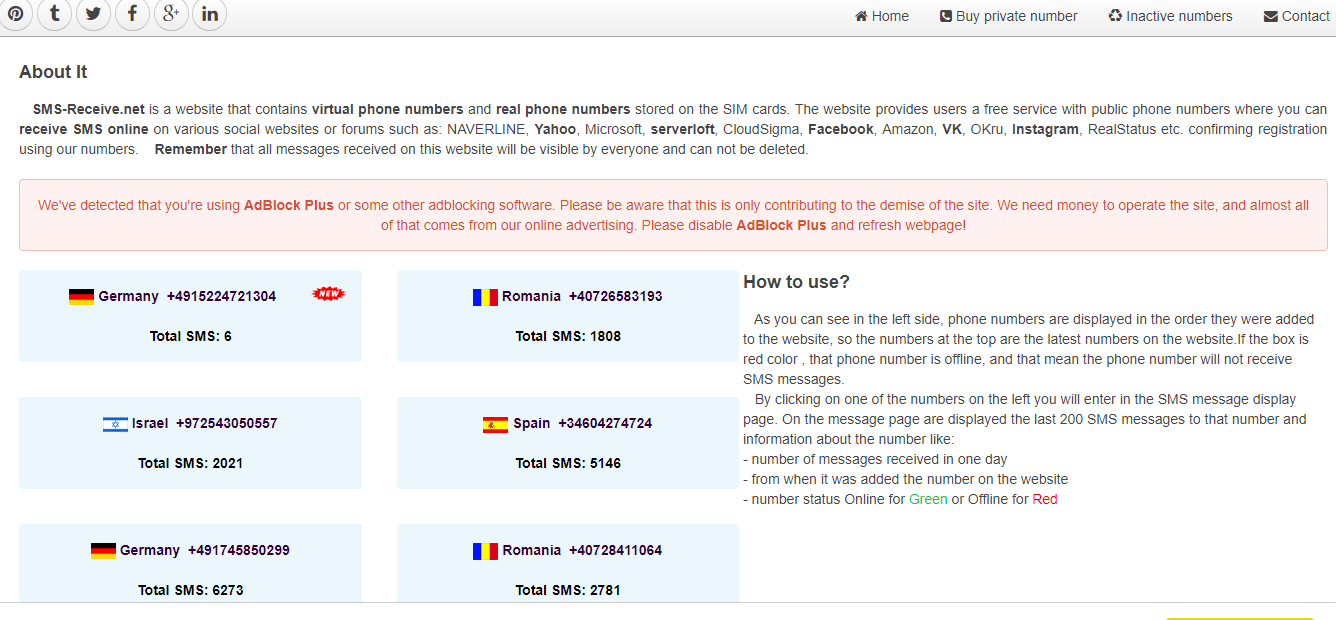Click the Tumblr share icon
This screenshot has height=620, width=1336.
pyautogui.click(x=54, y=14)
